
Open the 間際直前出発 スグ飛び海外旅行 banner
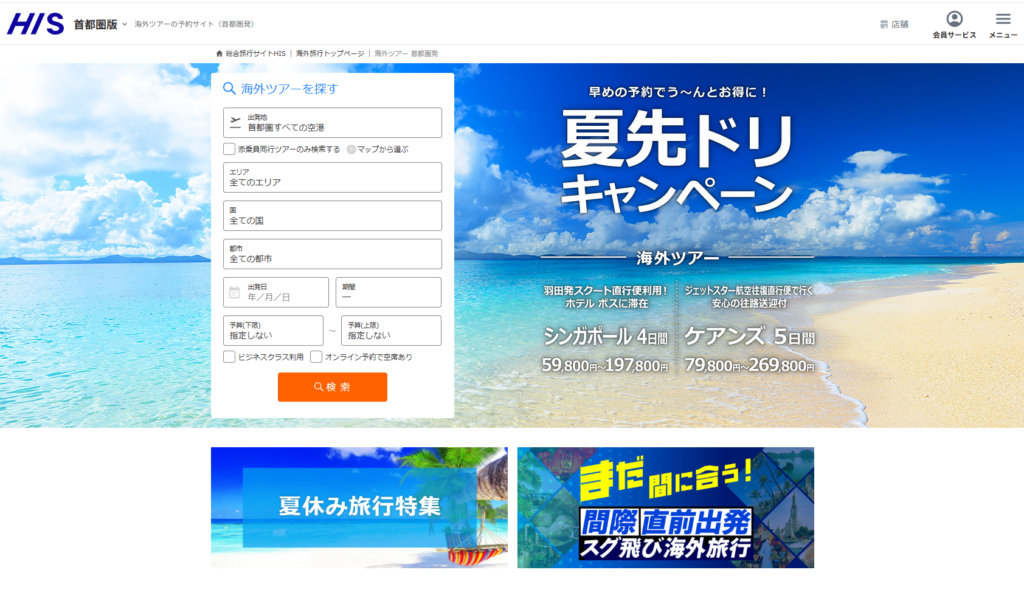point(665,507)
